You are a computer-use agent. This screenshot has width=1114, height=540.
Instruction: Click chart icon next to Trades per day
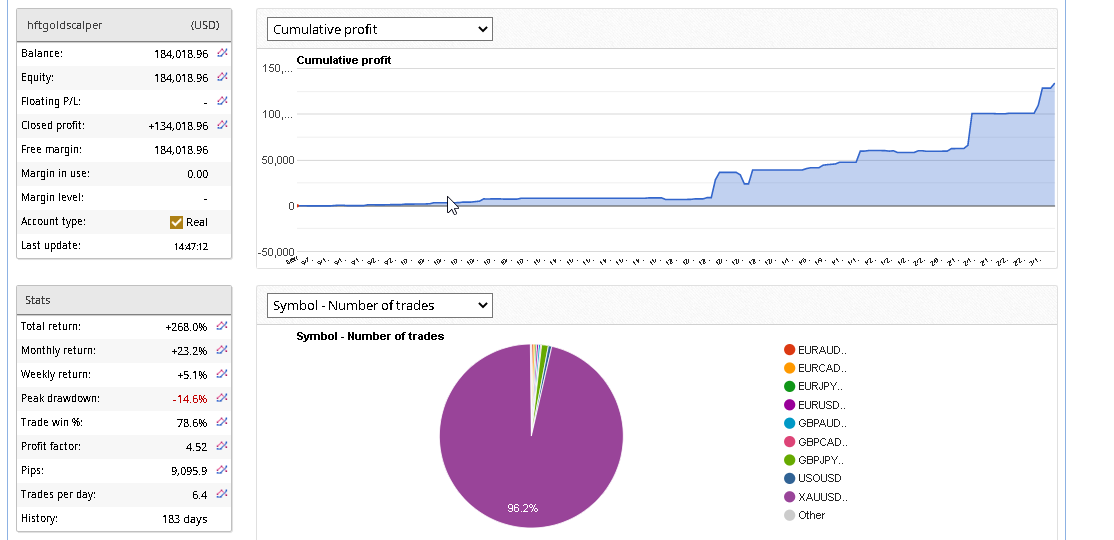(222, 494)
